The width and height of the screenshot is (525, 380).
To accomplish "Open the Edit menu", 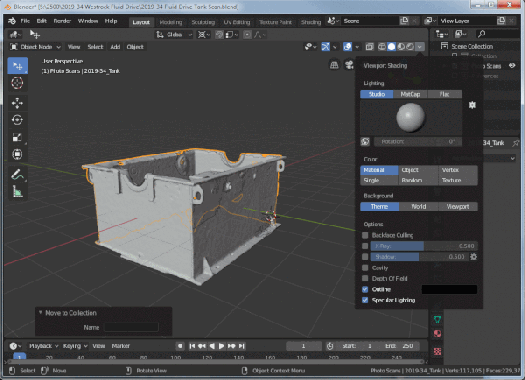I will 42,21.
